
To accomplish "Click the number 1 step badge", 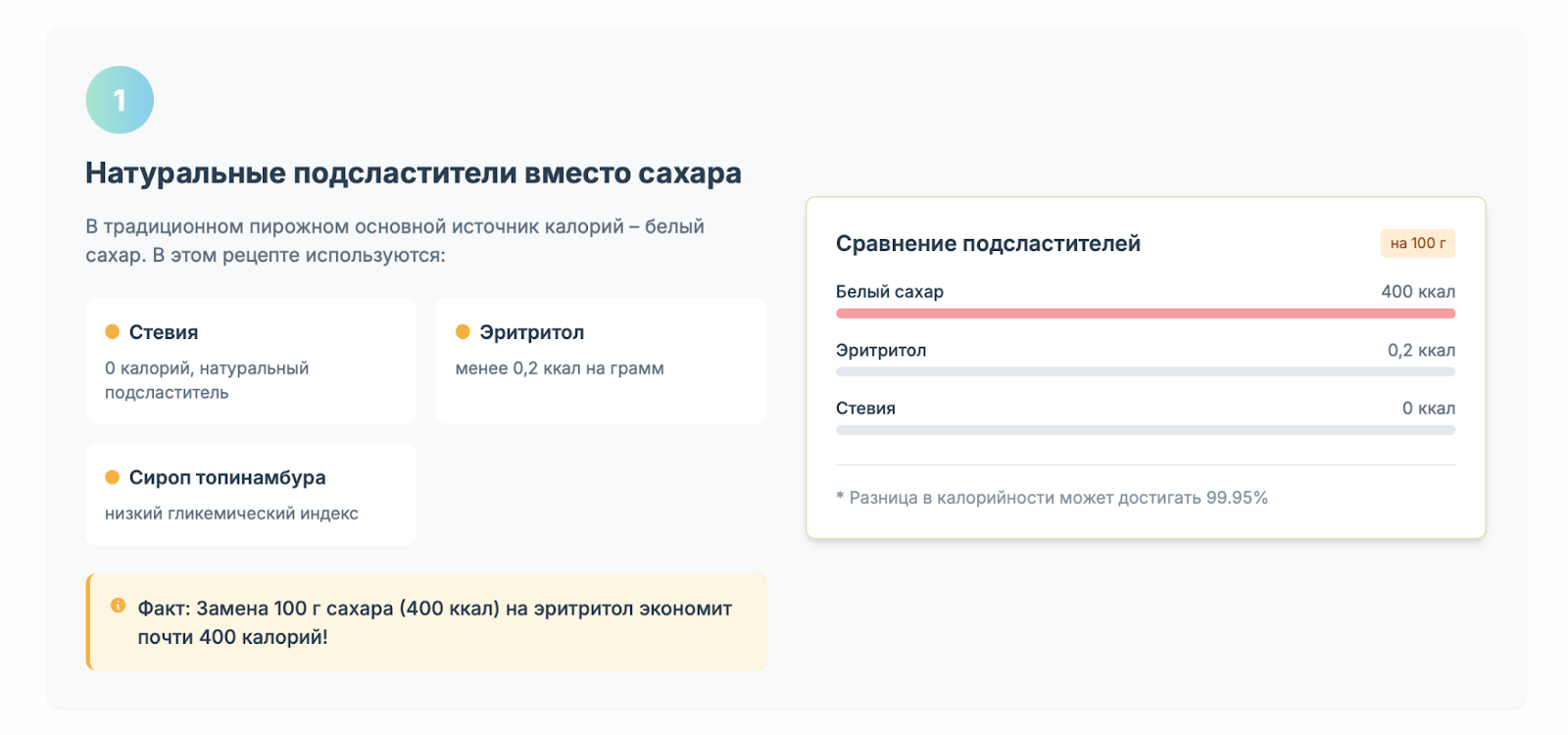I will pos(120,100).
